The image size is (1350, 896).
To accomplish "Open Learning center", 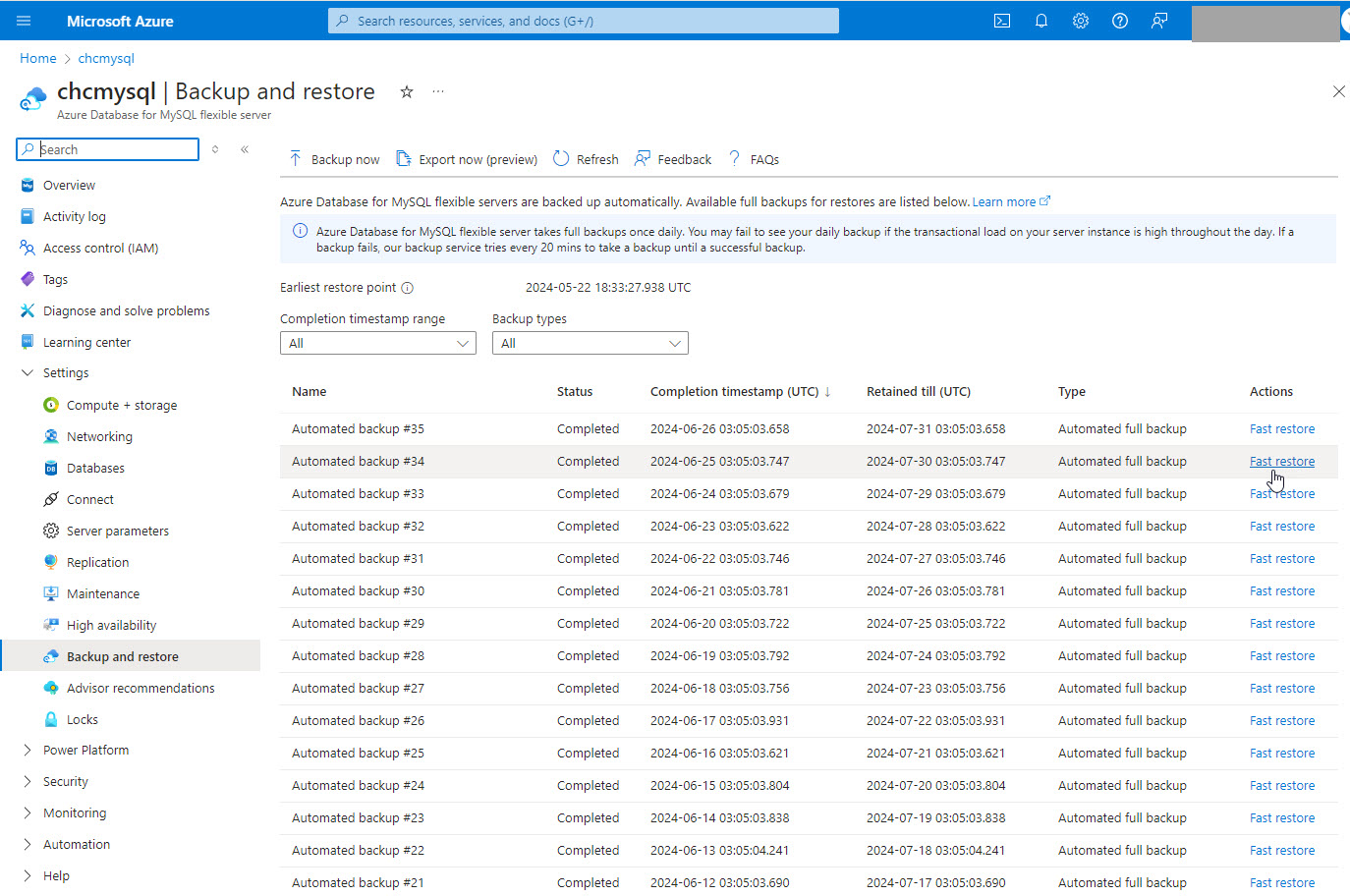I will coord(86,342).
